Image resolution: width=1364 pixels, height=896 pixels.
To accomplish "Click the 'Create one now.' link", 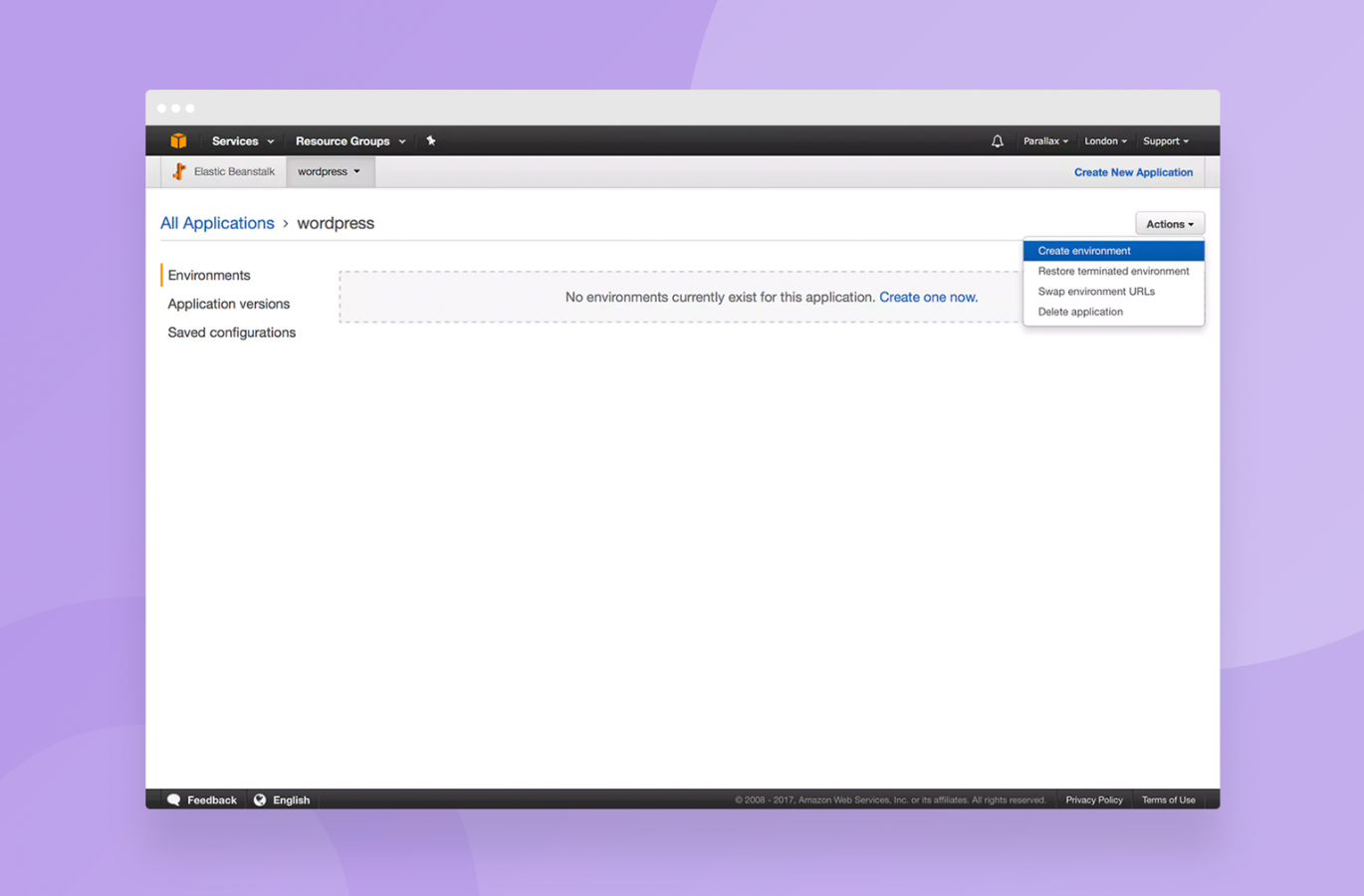I will pos(928,297).
